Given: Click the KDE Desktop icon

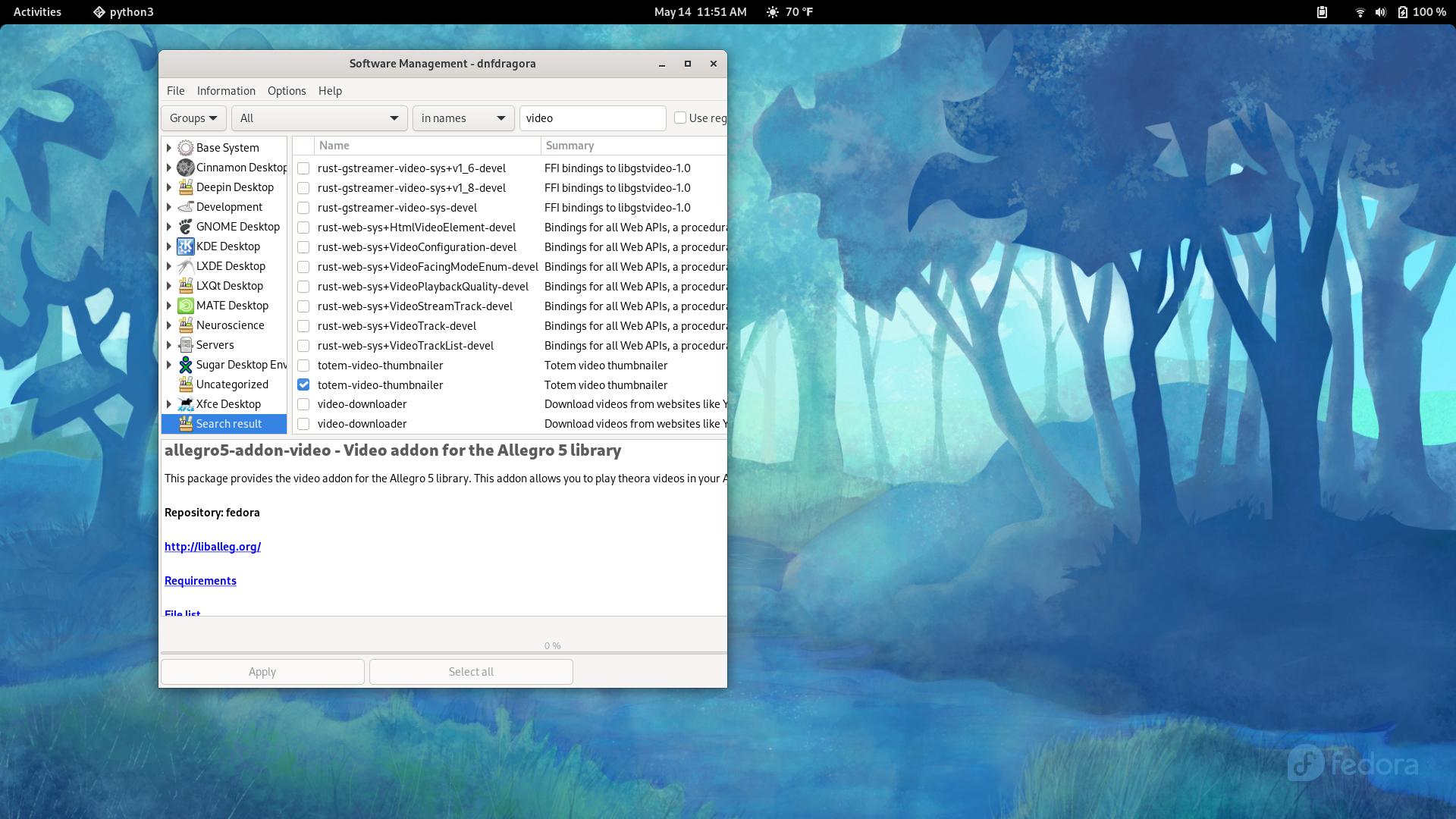Looking at the screenshot, I should [x=186, y=246].
